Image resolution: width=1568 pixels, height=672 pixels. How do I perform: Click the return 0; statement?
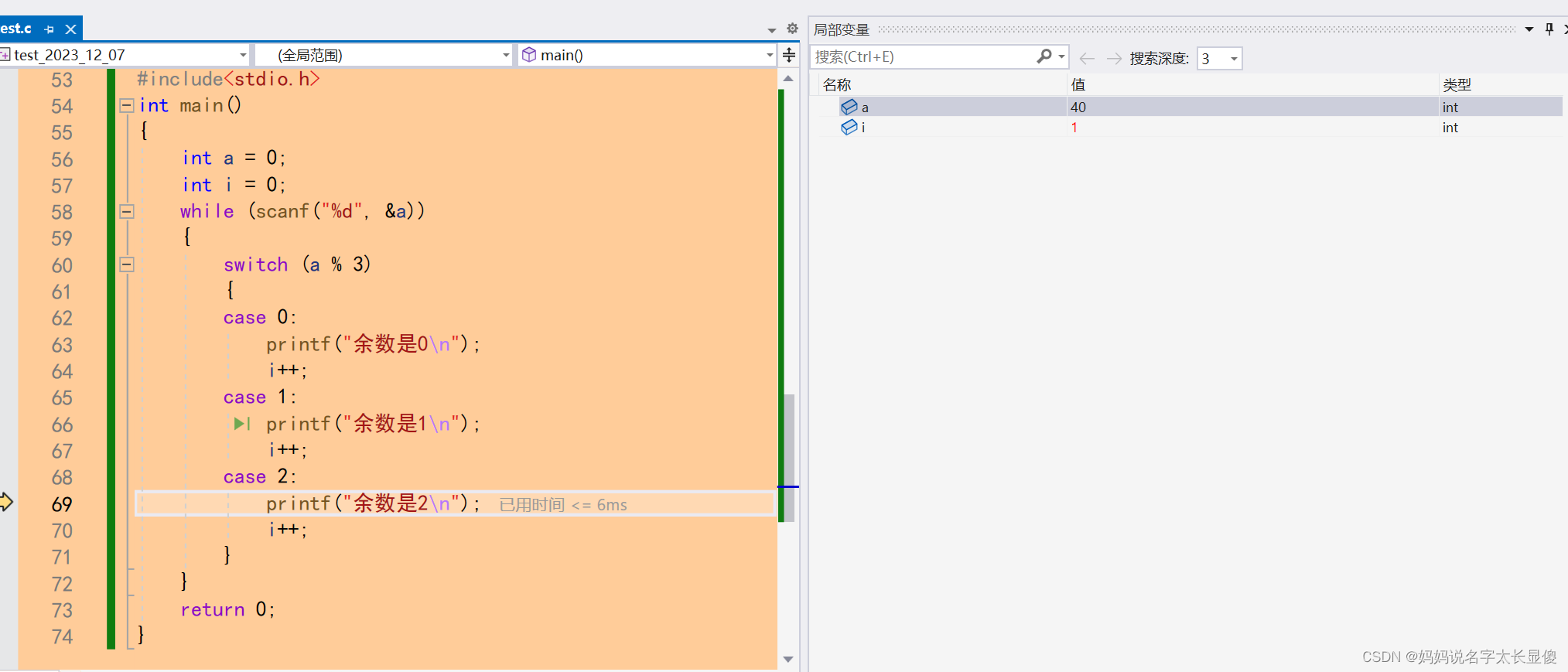[x=227, y=609]
